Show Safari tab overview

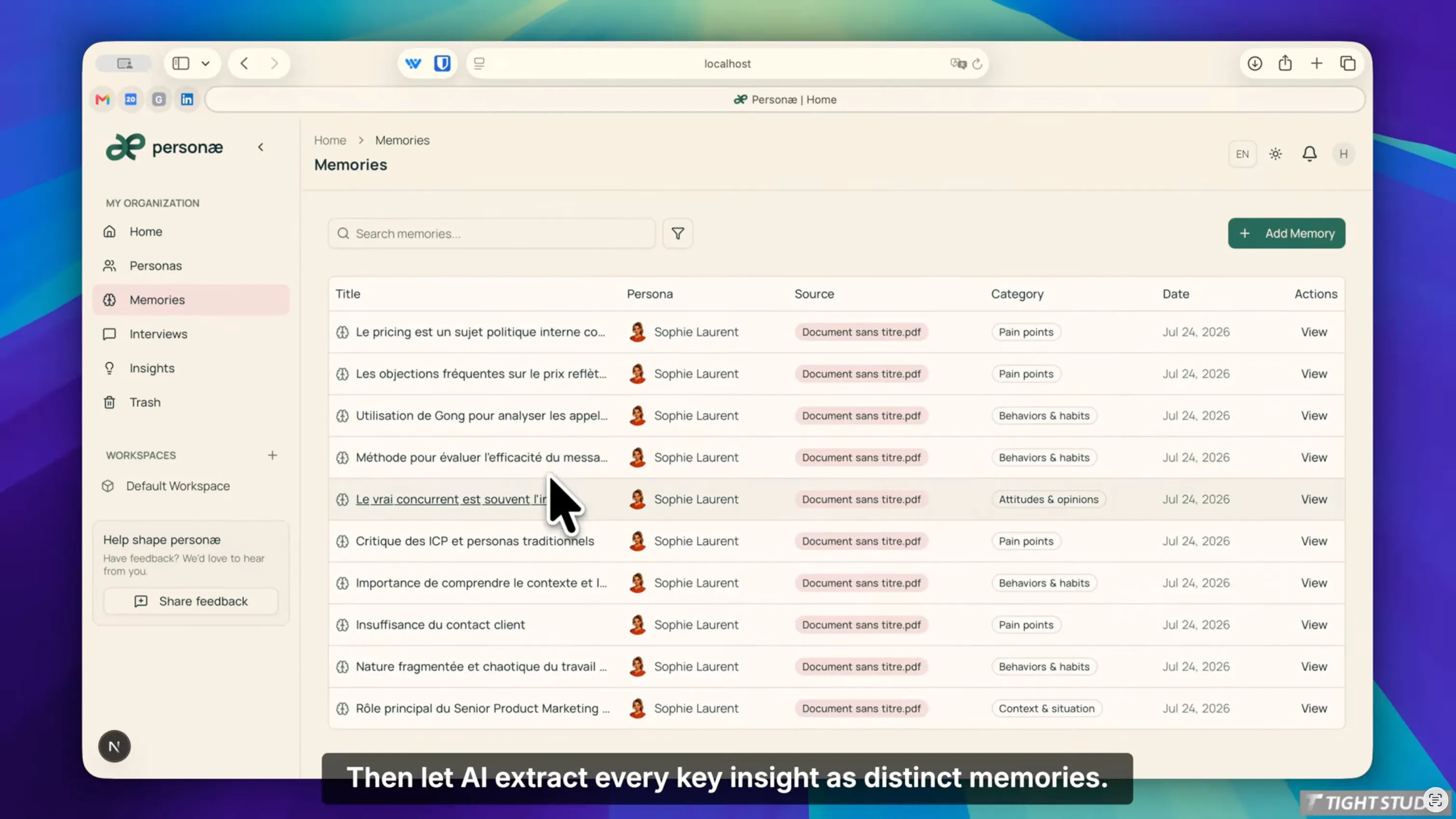point(1348,63)
